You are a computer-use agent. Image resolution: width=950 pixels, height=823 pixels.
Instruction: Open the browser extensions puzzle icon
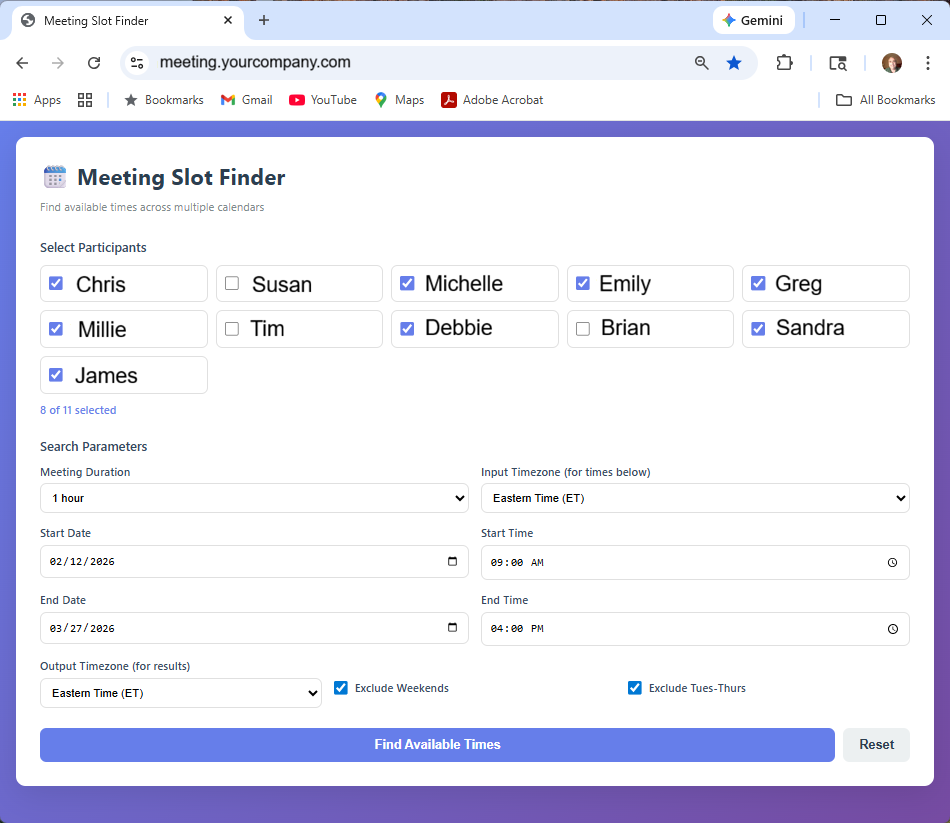(785, 62)
